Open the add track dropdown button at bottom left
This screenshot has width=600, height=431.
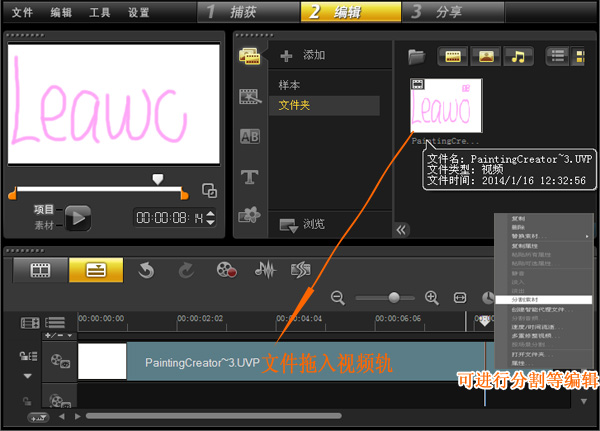coord(39,418)
